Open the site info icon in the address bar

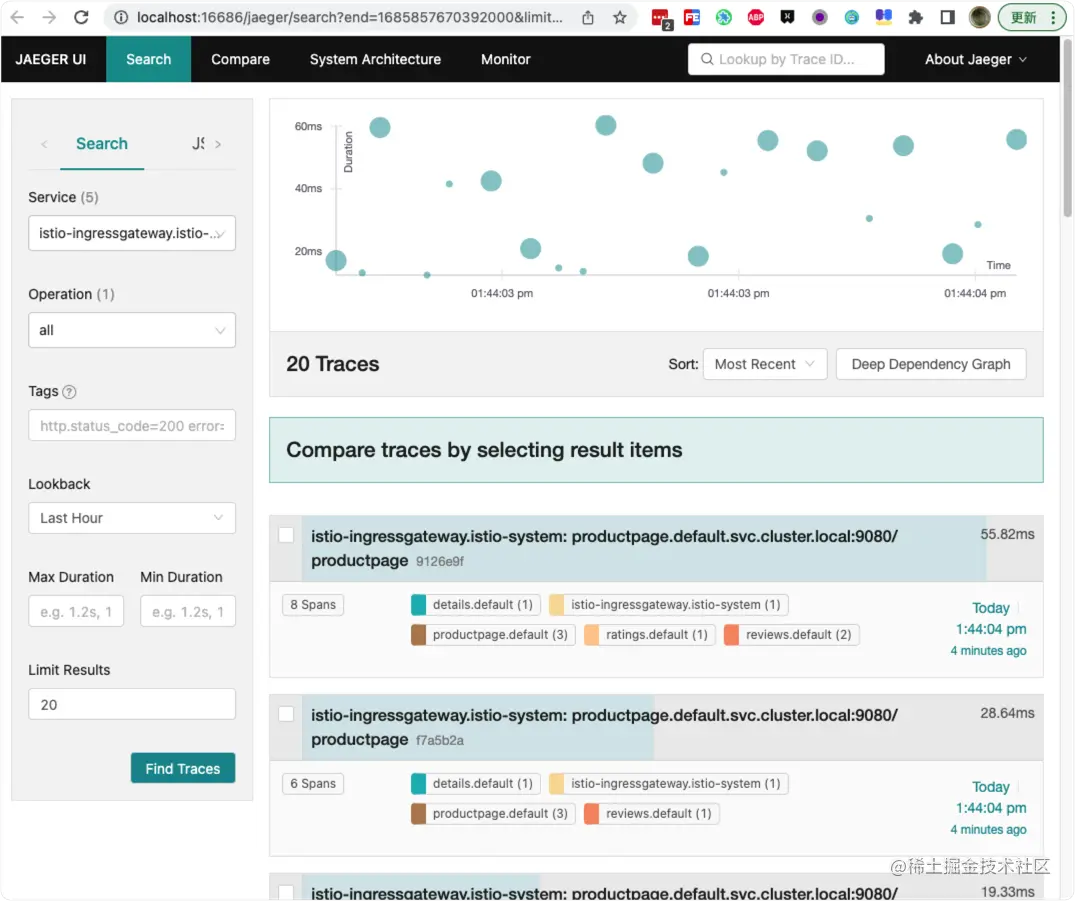click(x=121, y=17)
